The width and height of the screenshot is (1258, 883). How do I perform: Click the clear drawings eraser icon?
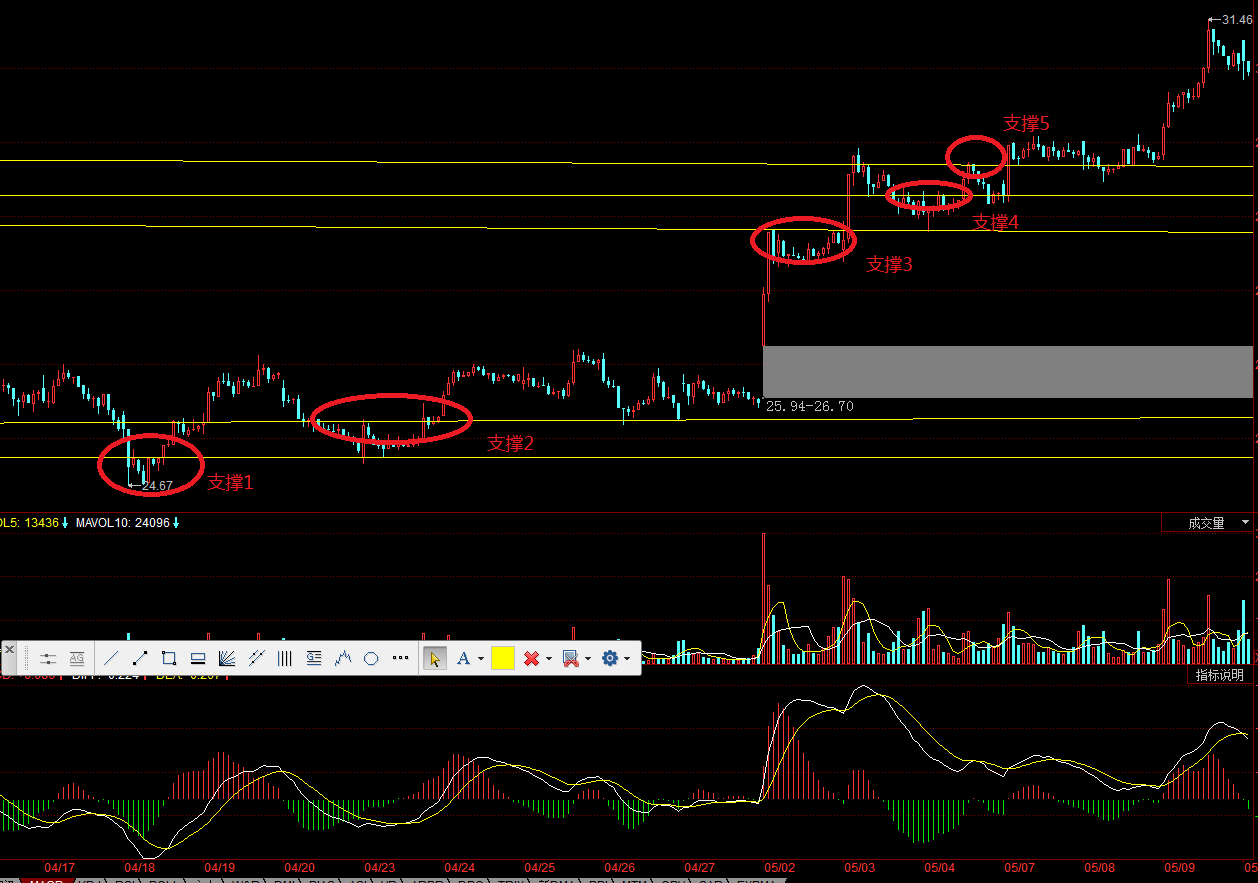point(571,658)
